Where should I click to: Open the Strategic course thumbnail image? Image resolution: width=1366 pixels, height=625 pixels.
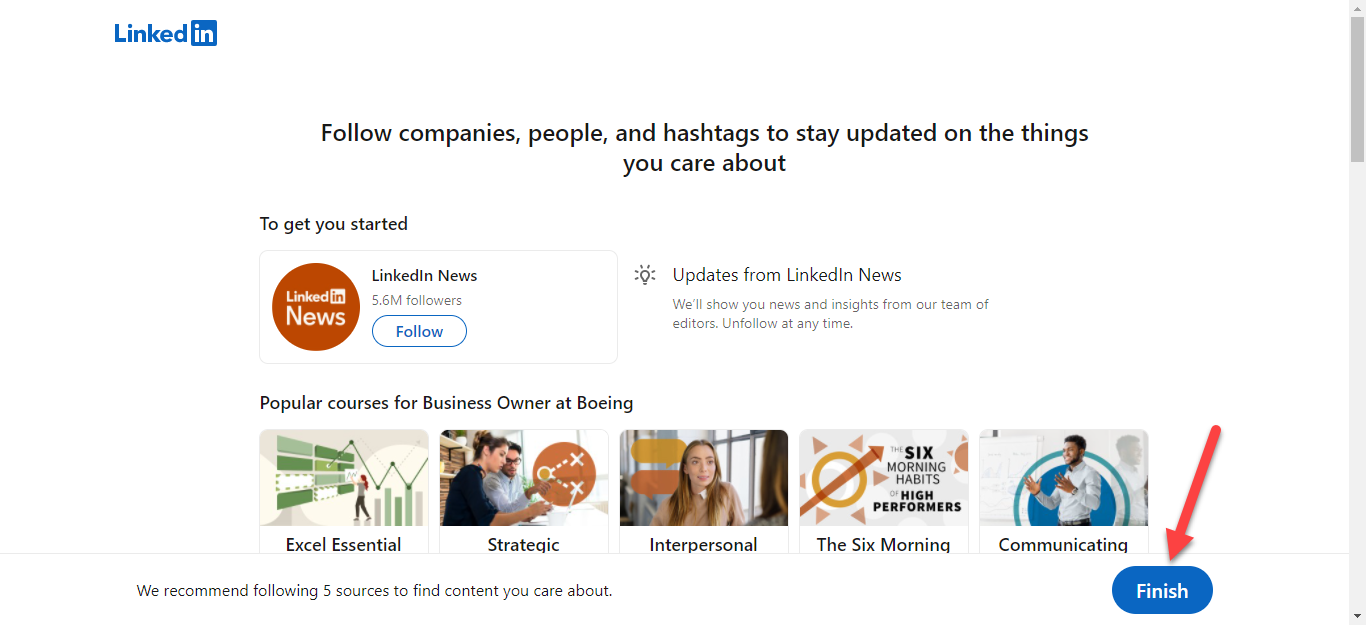click(524, 478)
